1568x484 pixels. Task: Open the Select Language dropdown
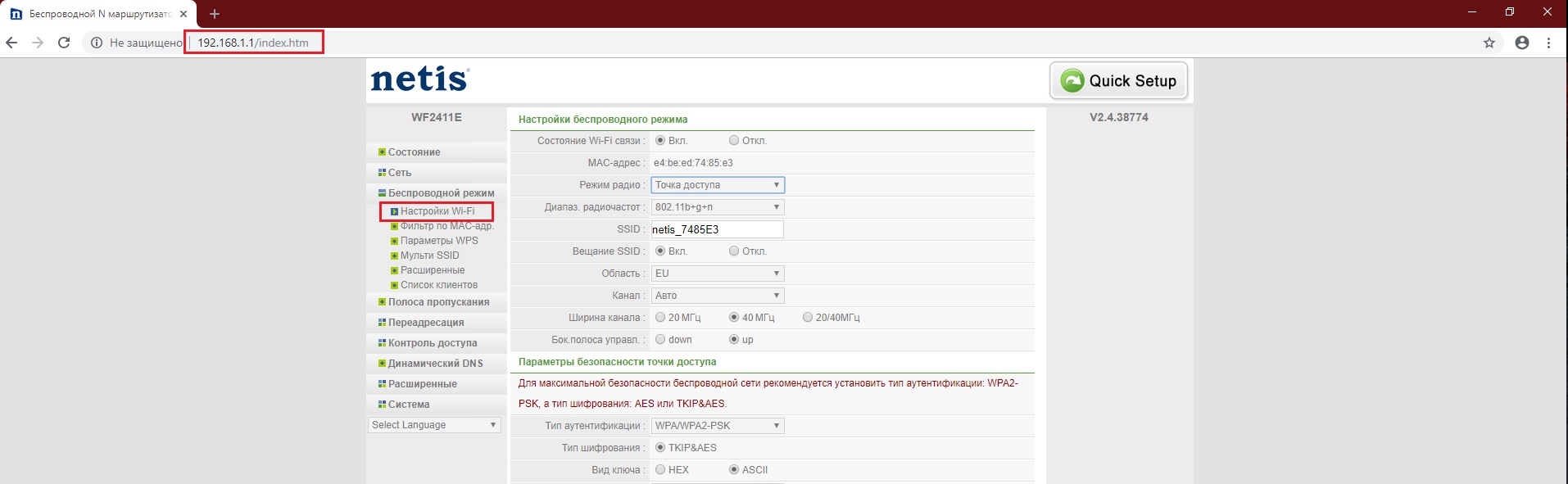tap(434, 425)
